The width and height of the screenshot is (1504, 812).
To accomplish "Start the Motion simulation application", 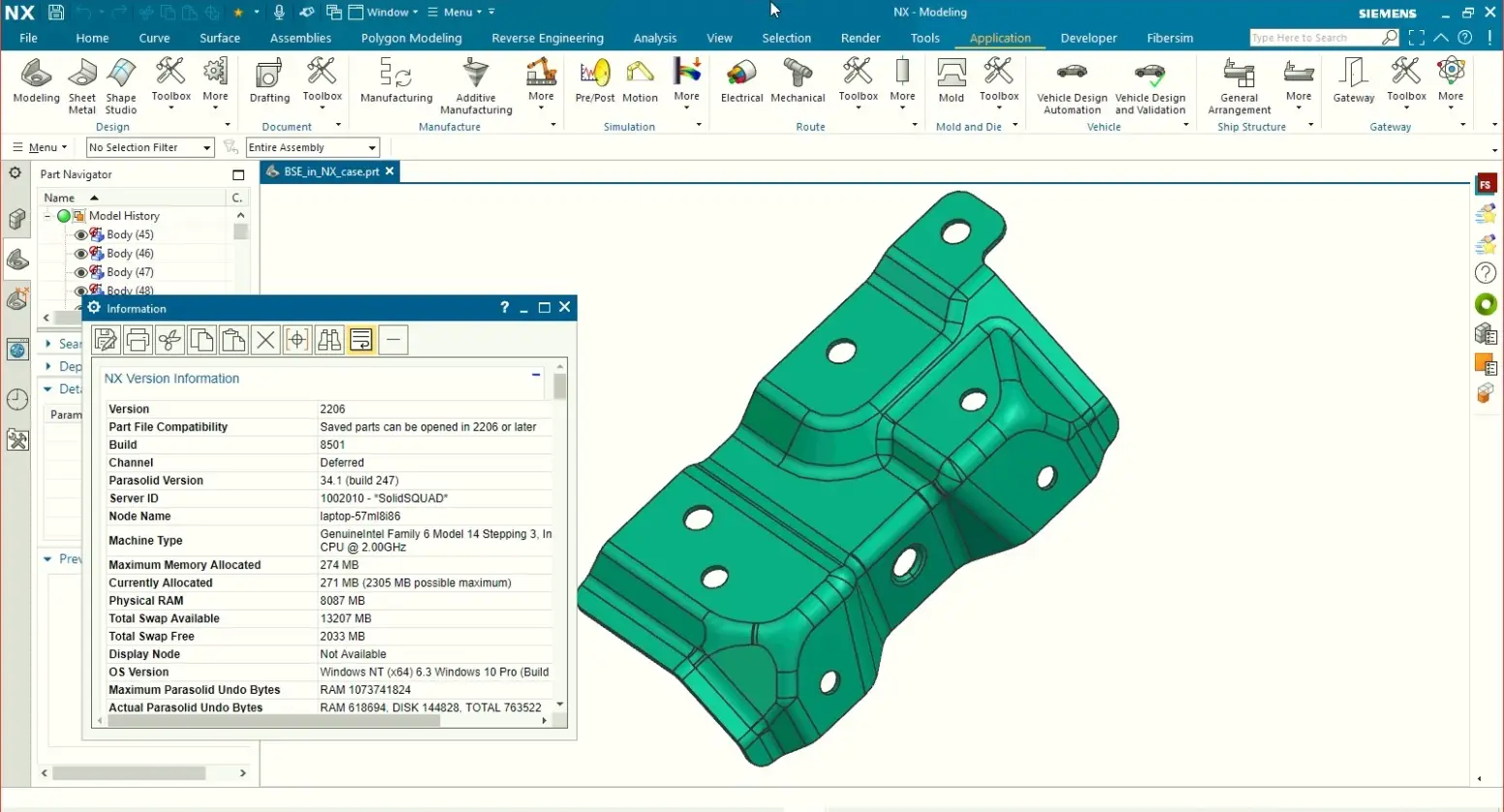I will click(640, 80).
